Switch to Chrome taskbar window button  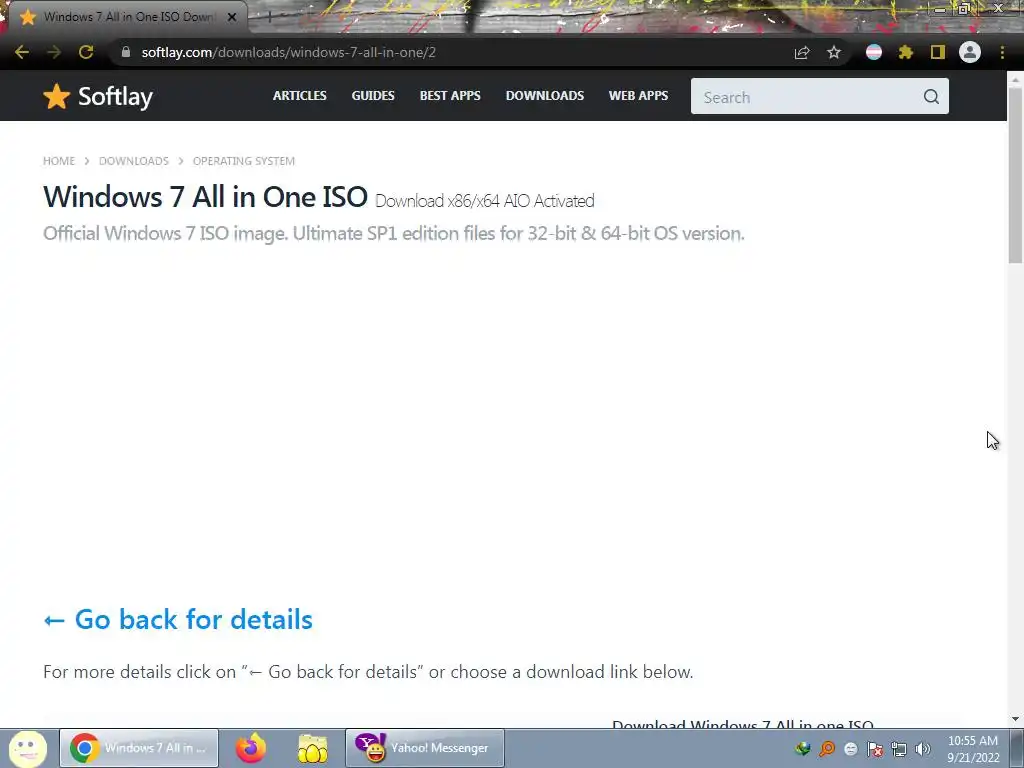coord(139,748)
